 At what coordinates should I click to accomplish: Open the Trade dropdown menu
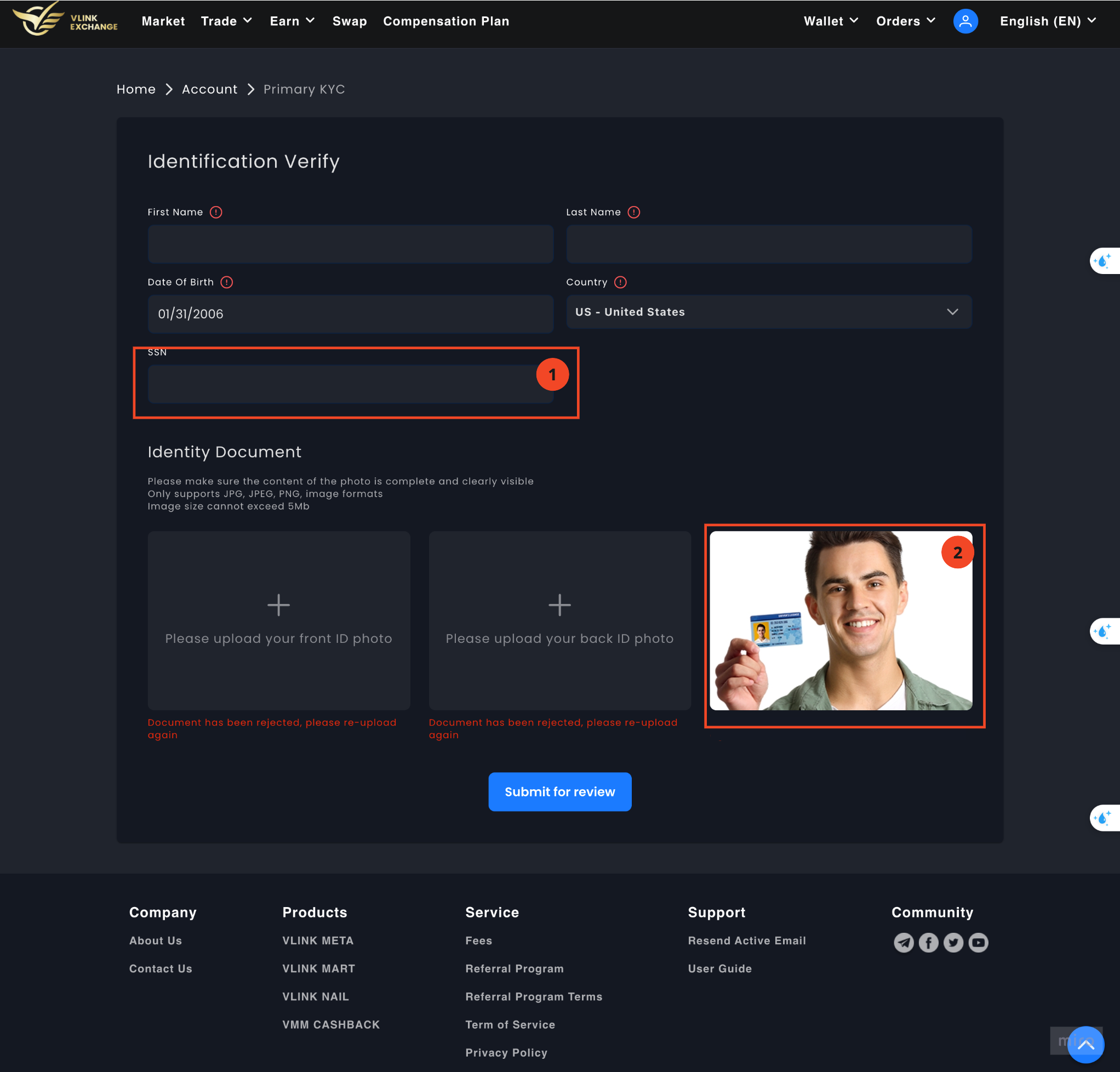(x=226, y=21)
